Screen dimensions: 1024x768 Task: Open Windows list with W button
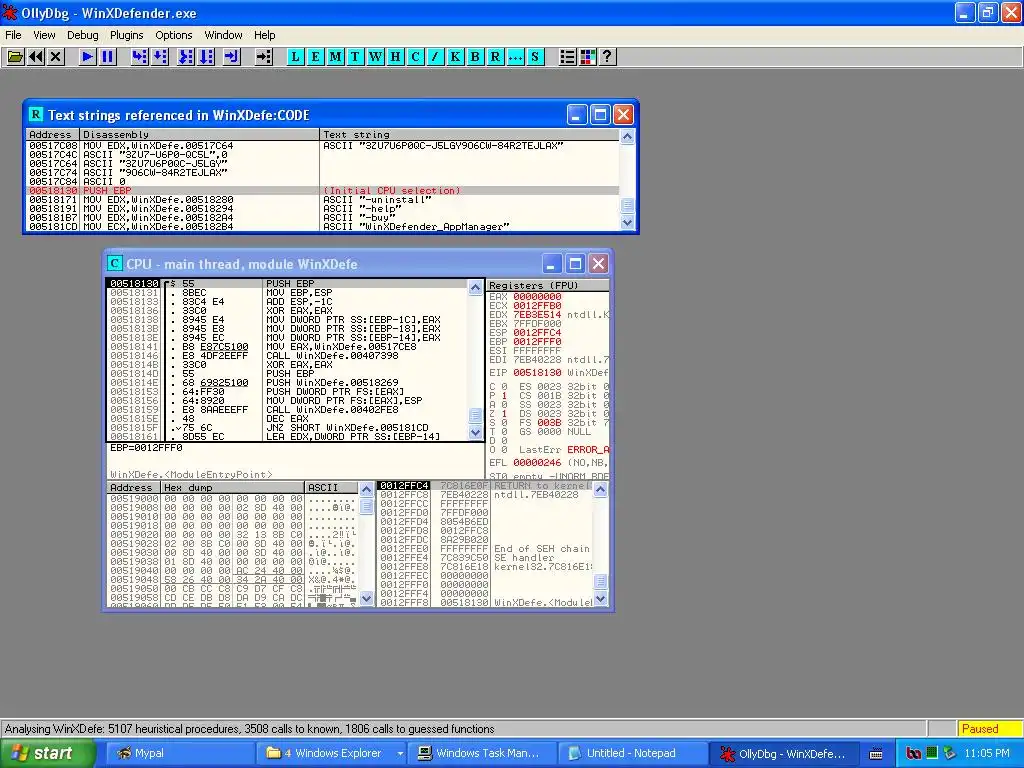point(375,57)
